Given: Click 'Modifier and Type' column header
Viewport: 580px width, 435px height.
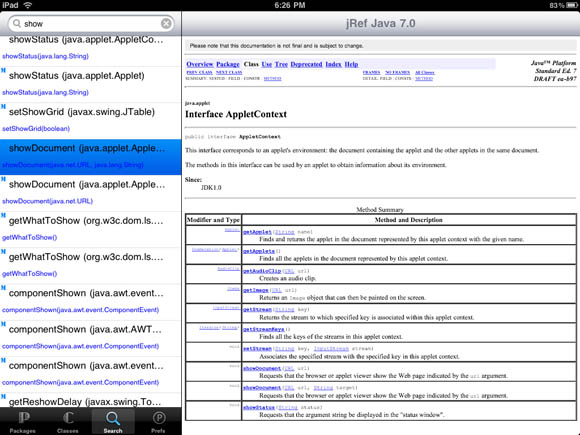Looking at the screenshot, I should click(213, 220).
